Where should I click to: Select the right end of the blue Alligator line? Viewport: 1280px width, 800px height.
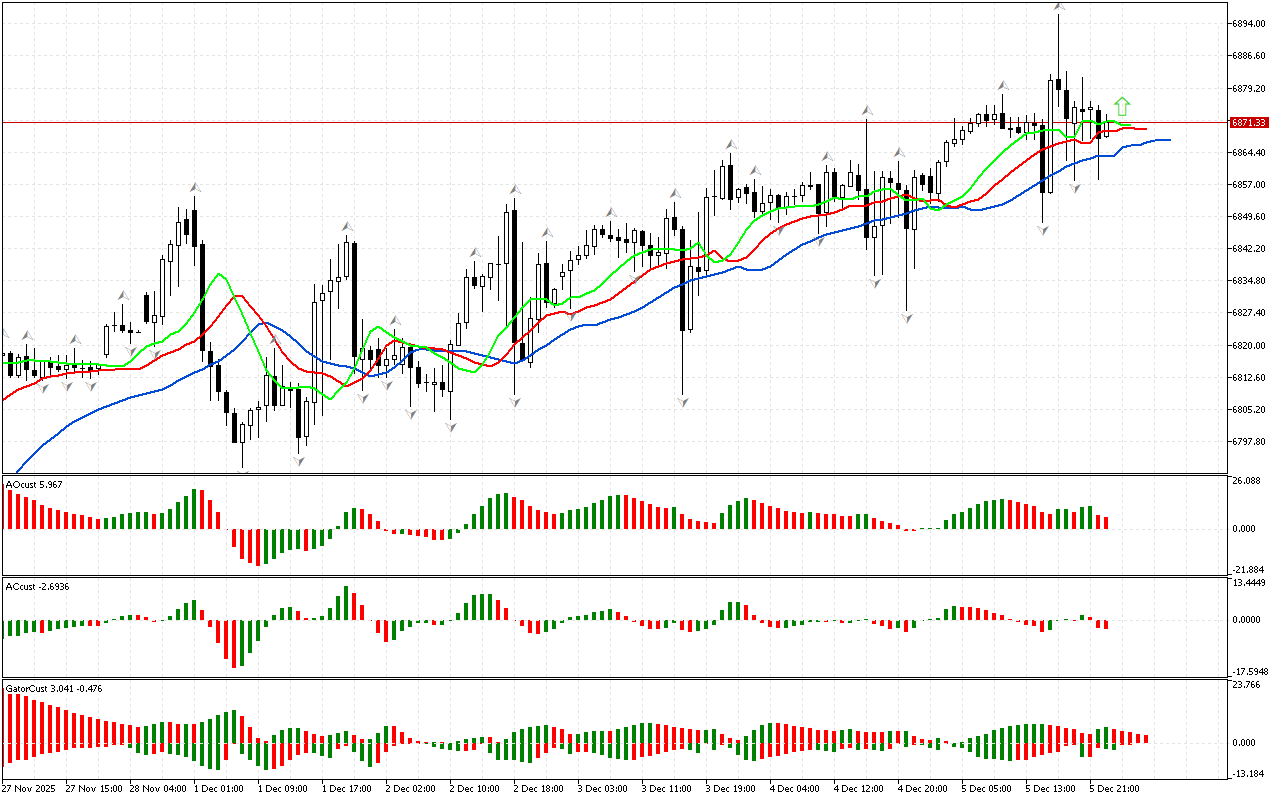coord(1167,140)
